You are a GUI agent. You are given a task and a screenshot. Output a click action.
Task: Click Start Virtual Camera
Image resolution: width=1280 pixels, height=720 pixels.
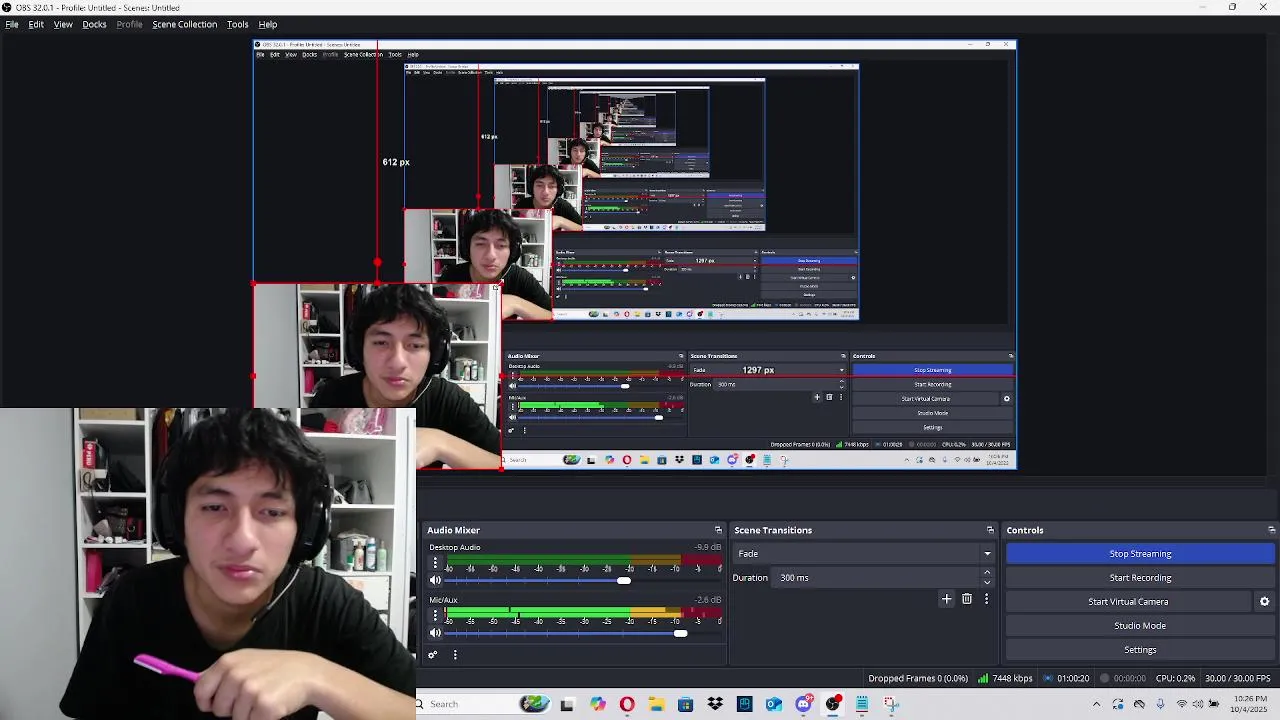pyautogui.click(x=1128, y=602)
